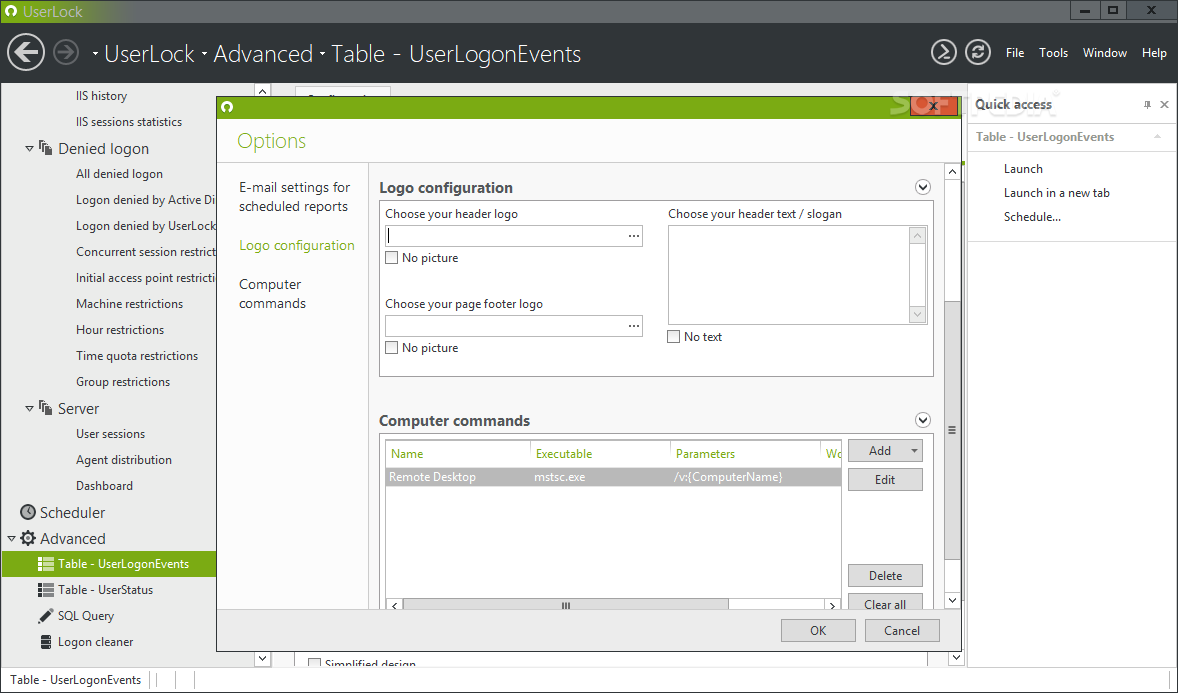This screenshot has height=693, width=1178.
Task: Enable the No text checkbox
Action: (x=674, y=337)
